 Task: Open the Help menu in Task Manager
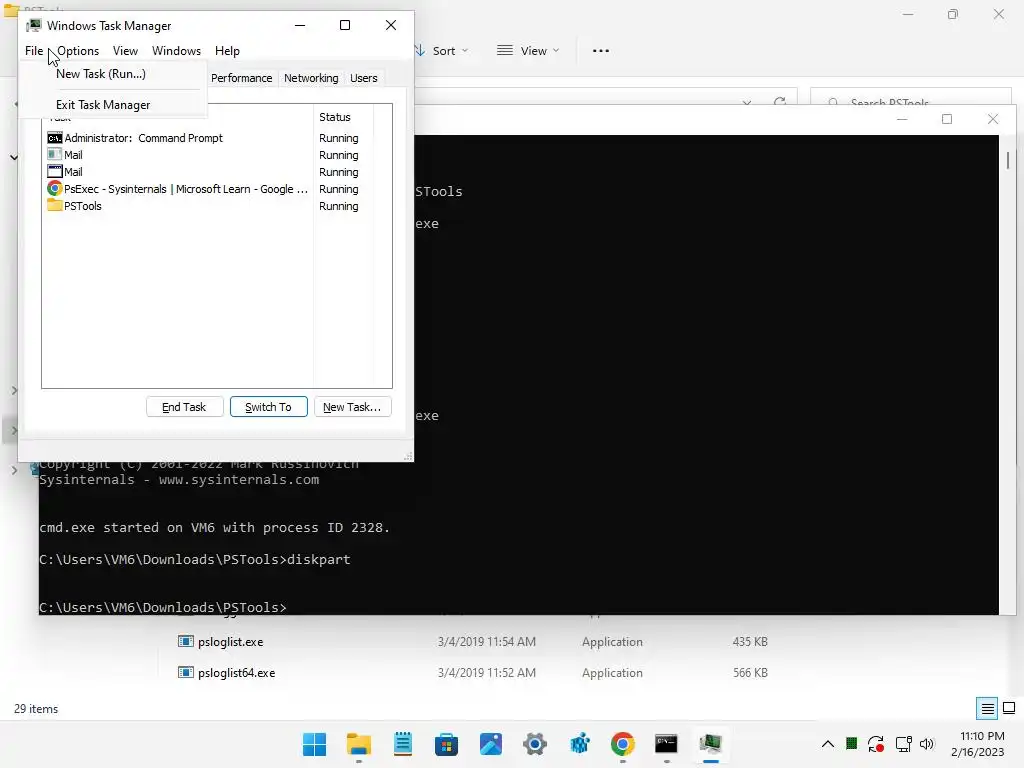tap(227, 51)
